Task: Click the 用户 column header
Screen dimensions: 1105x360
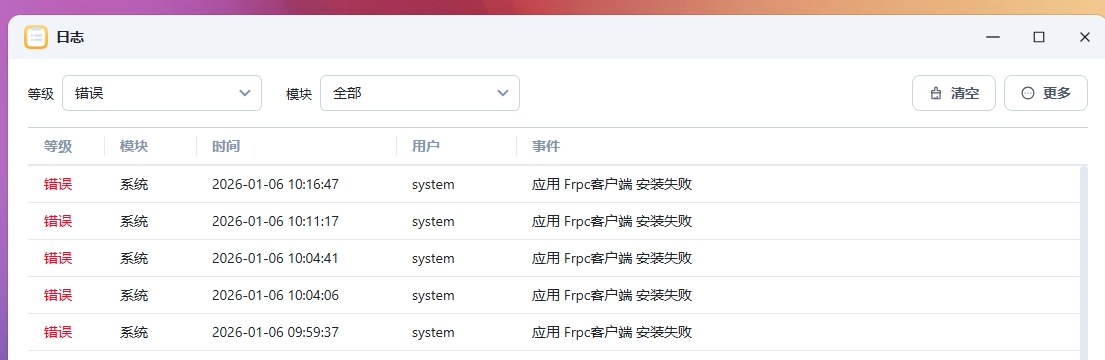Action: pyautogui.click(x=426, y=147)
